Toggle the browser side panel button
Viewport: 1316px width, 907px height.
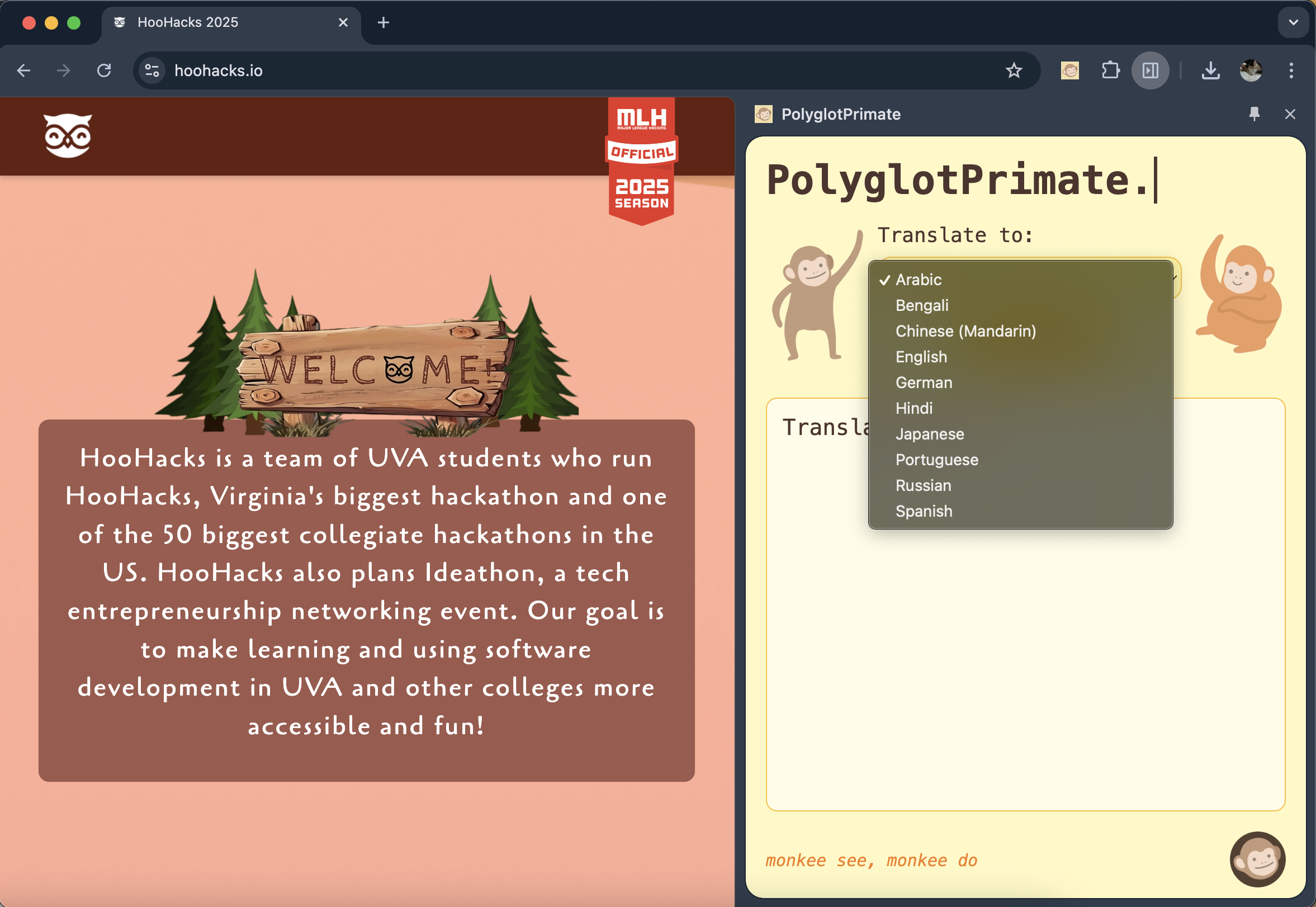tap(1150, 70)
